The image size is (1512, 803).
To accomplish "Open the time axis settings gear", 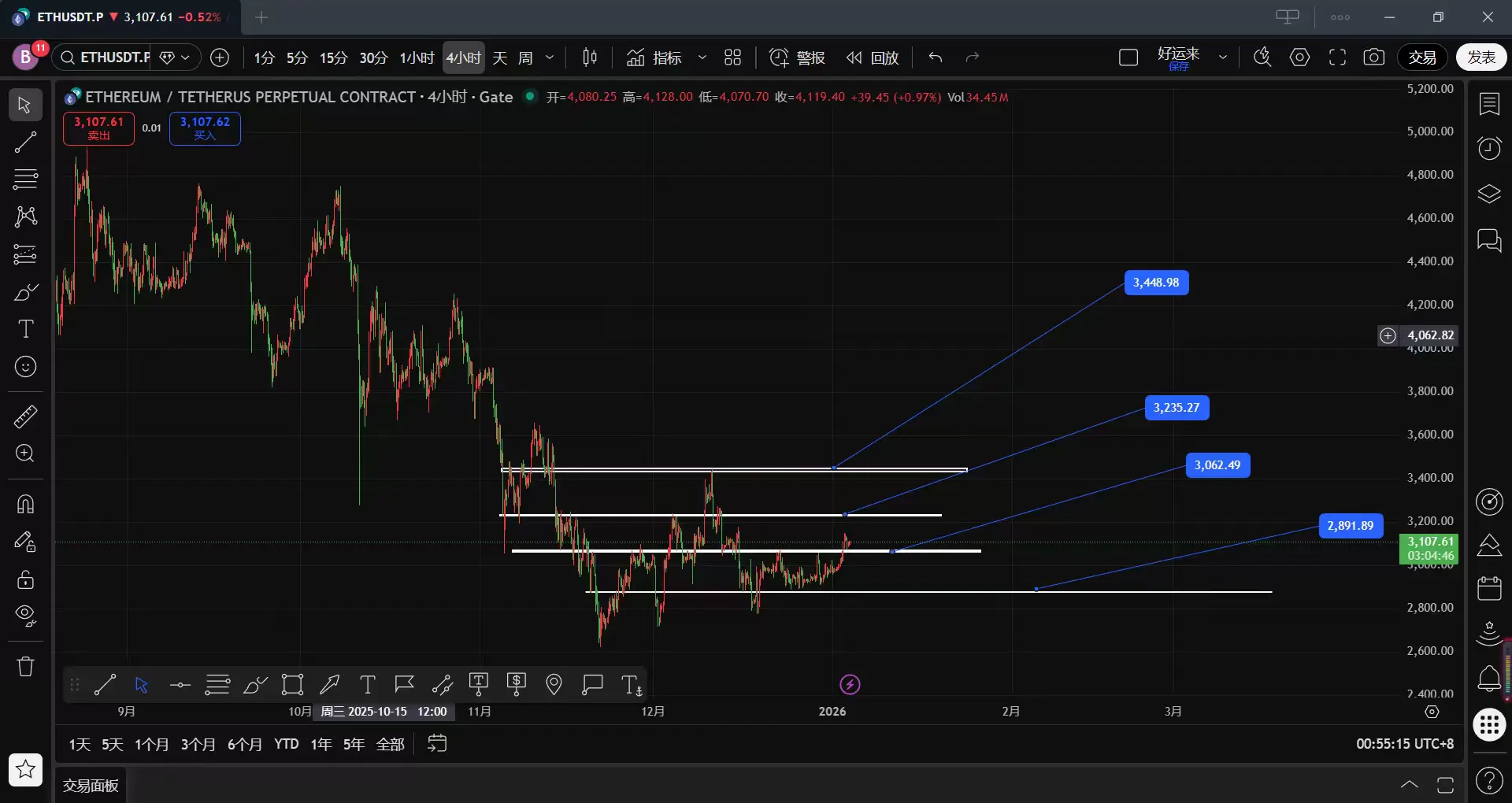I will click(1432, 712).
